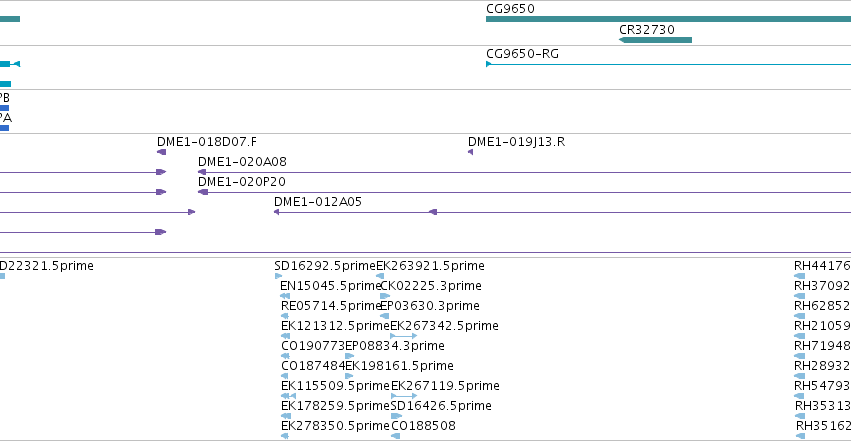Click the CG9650-RG transcript line
Viewport: 851px width, 441px height.
[668, 64]
